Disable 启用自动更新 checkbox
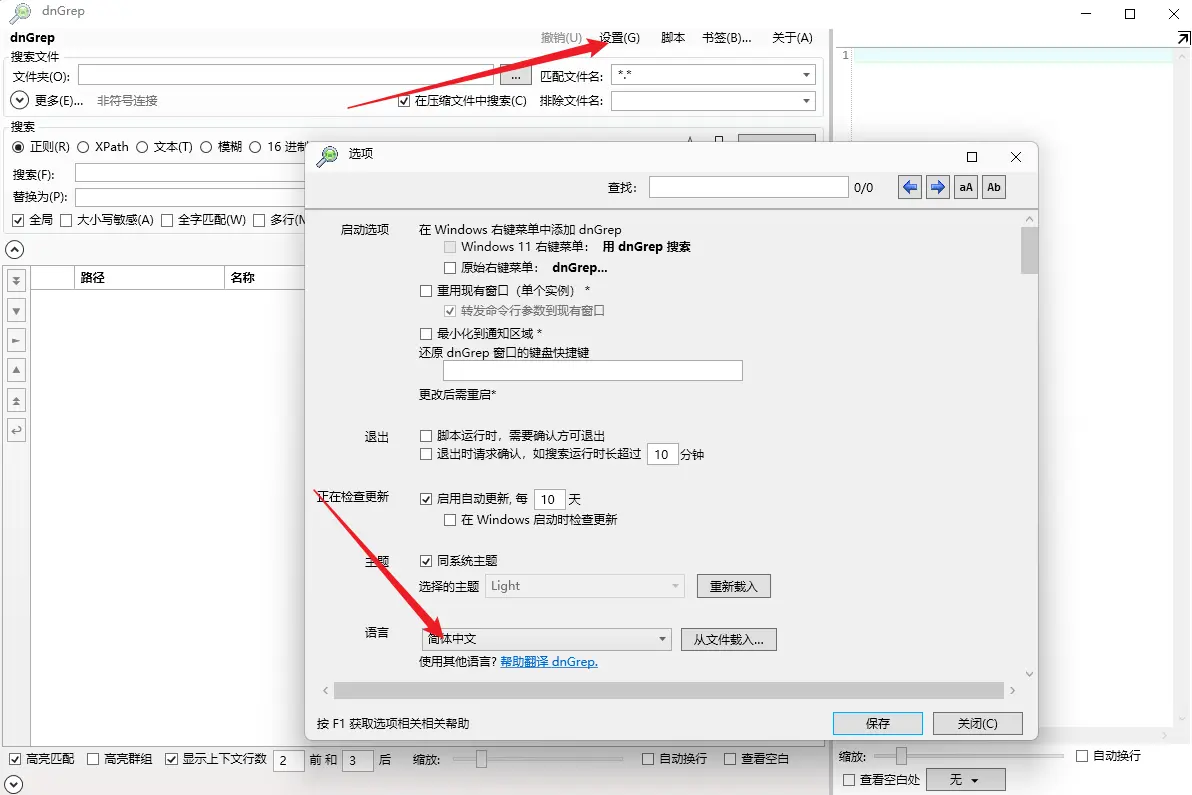This screenshot has width=1192, height=795. click(x=426, y=499)
